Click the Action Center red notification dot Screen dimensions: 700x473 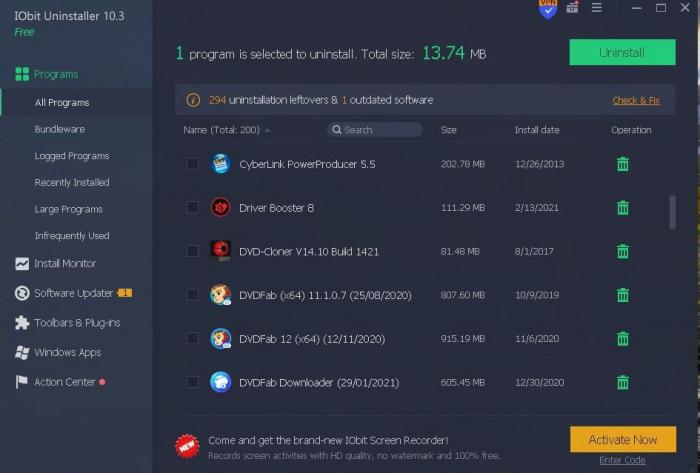(102, 382)
